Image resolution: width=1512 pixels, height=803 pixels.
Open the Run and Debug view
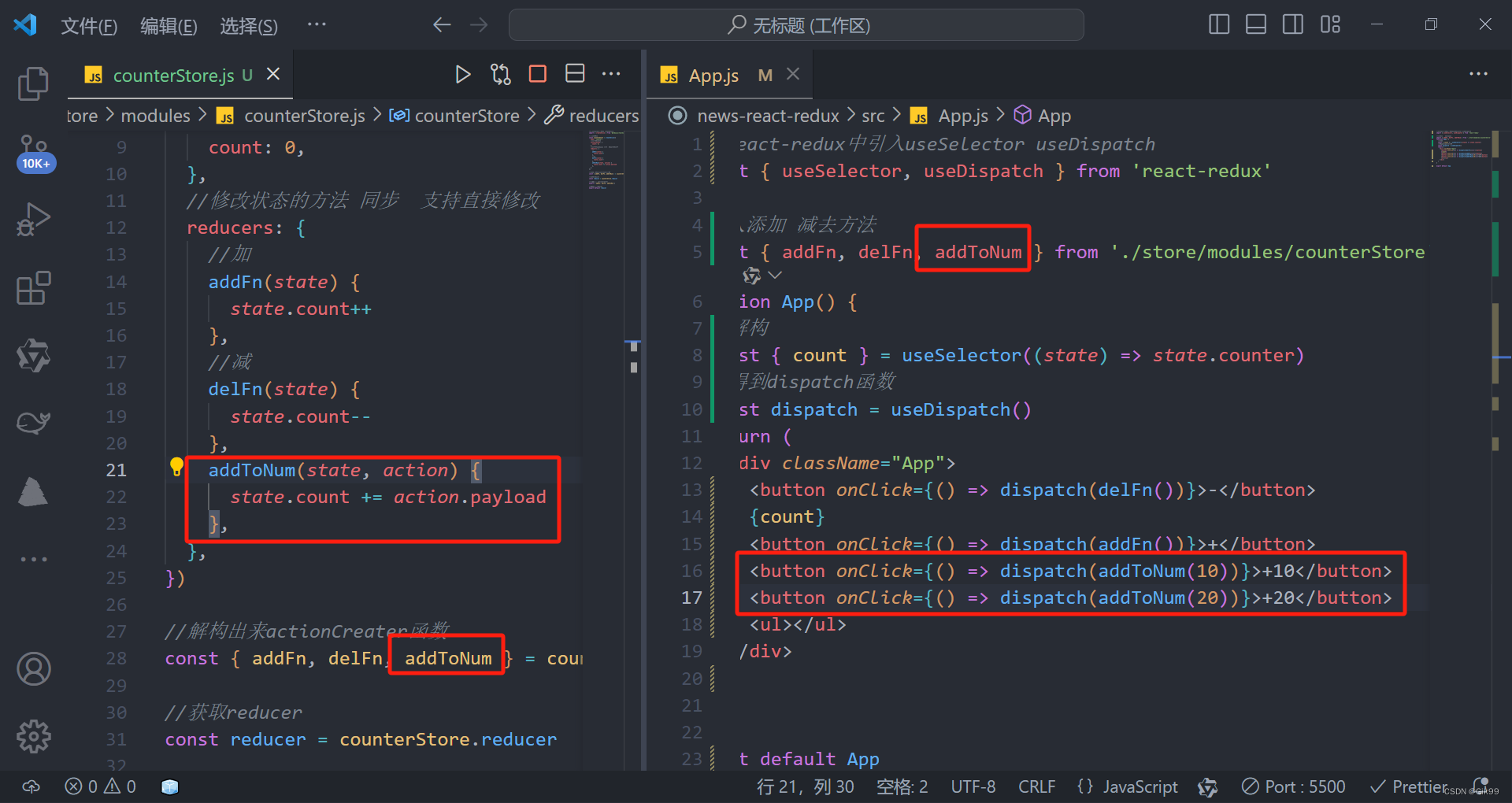click(x=33, y=220)
